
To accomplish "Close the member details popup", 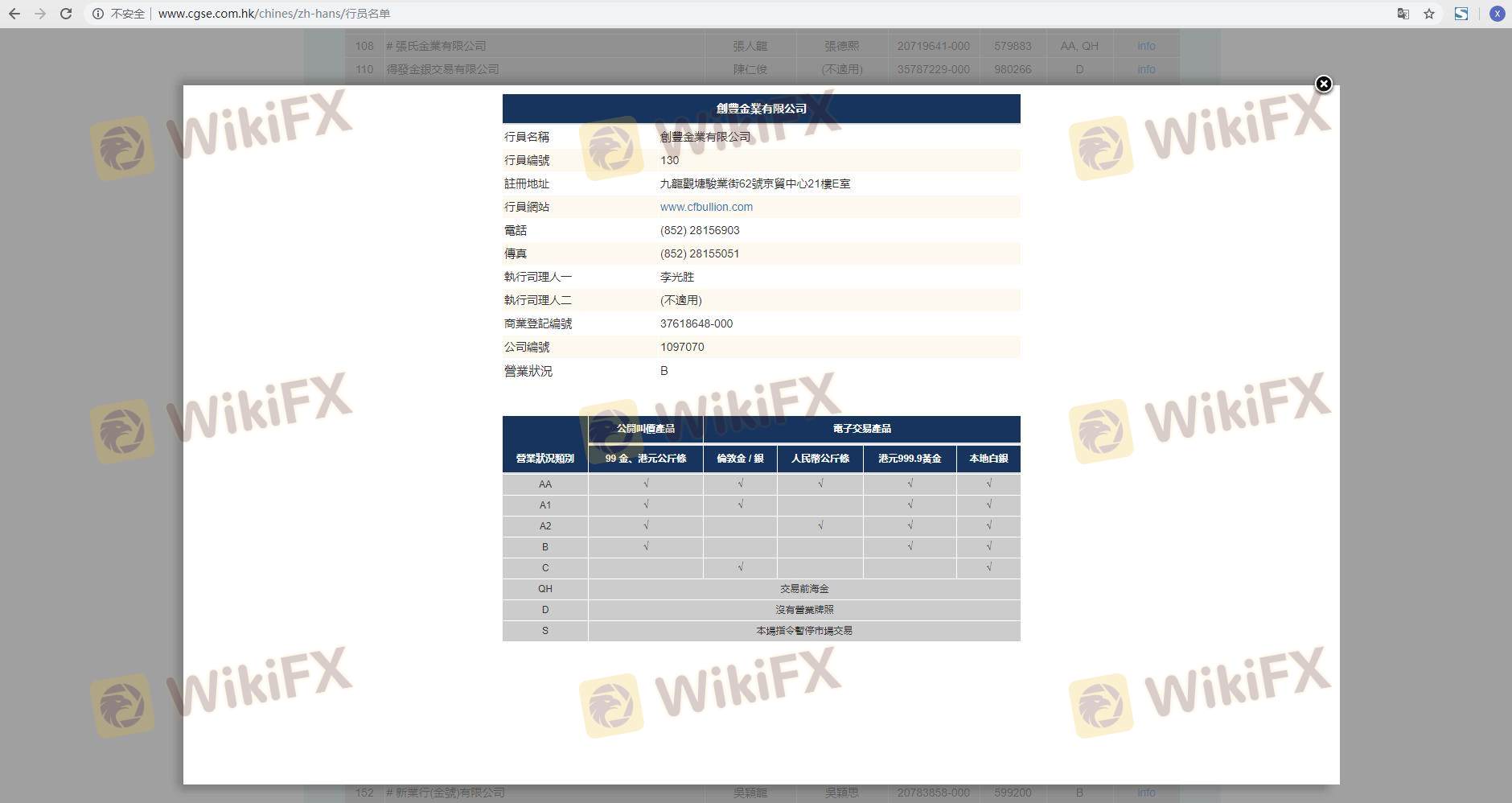I will 1323,84.
